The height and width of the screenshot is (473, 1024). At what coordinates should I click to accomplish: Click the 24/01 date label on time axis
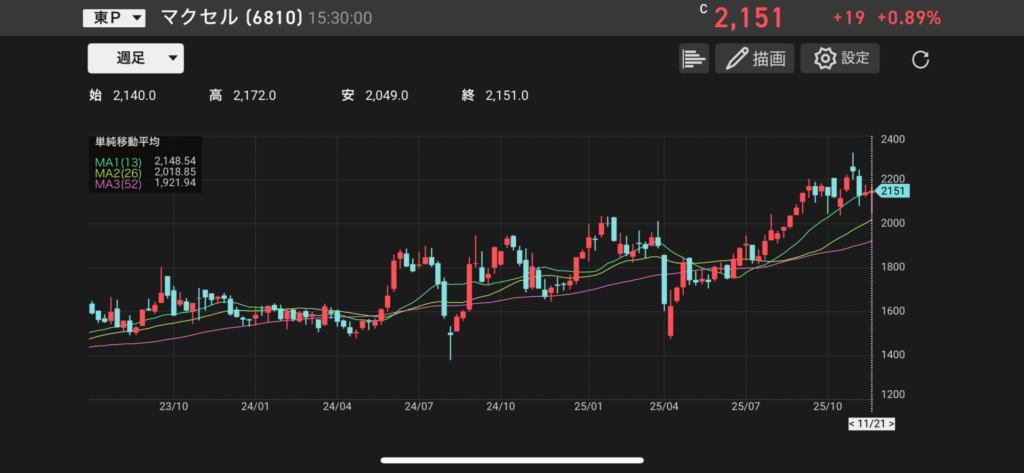click(x=255, y=407)
